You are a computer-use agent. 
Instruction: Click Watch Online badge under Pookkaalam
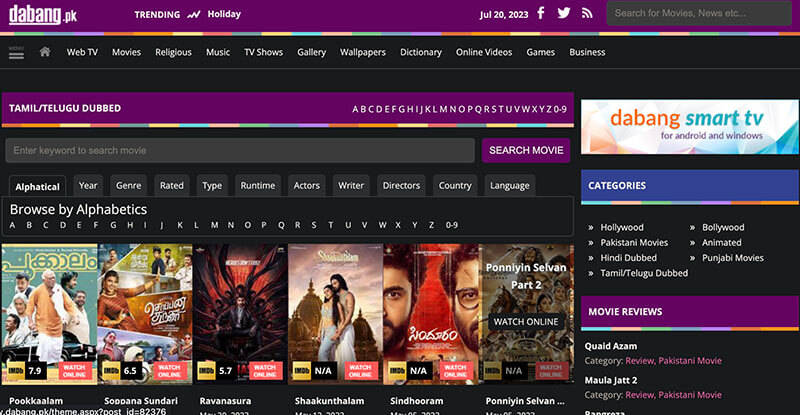(x=75, y=370)
